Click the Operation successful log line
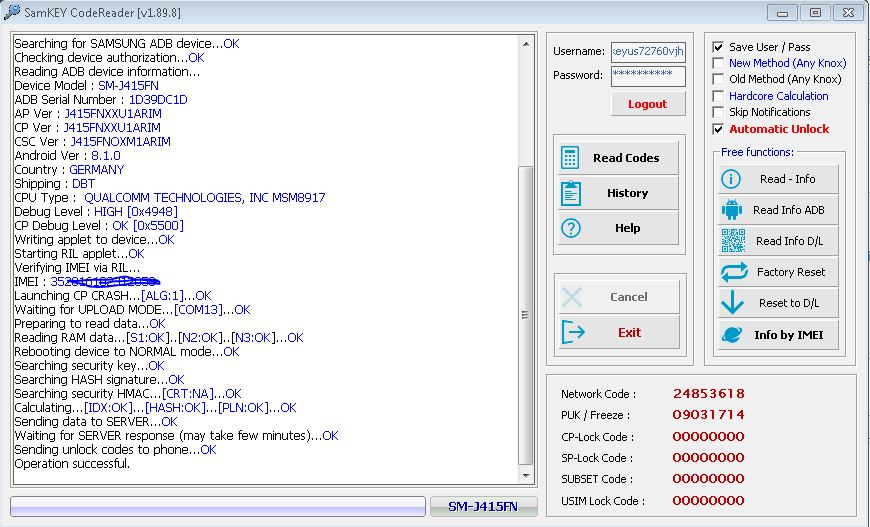 72,464
